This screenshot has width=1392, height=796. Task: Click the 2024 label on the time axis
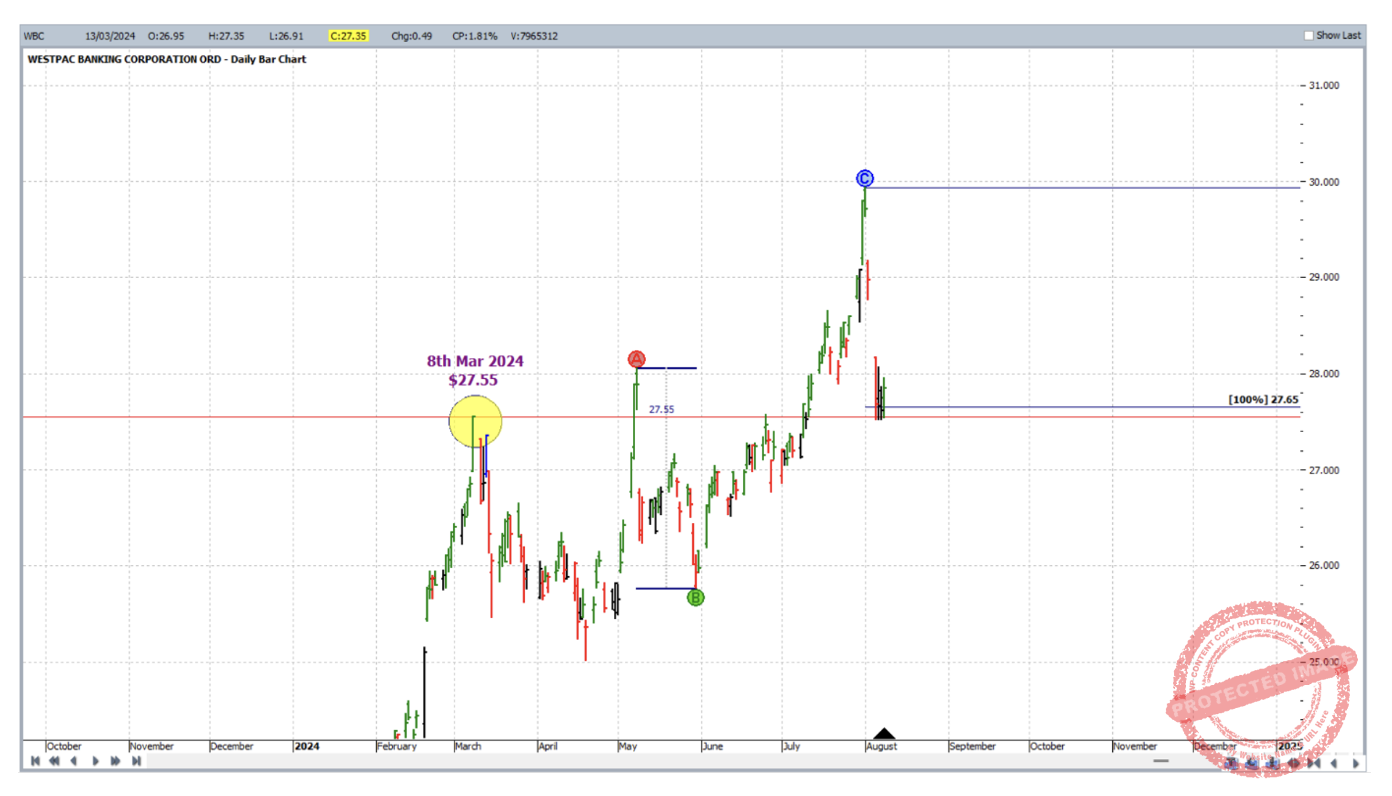pyautogui.click(x=306, y=747)
